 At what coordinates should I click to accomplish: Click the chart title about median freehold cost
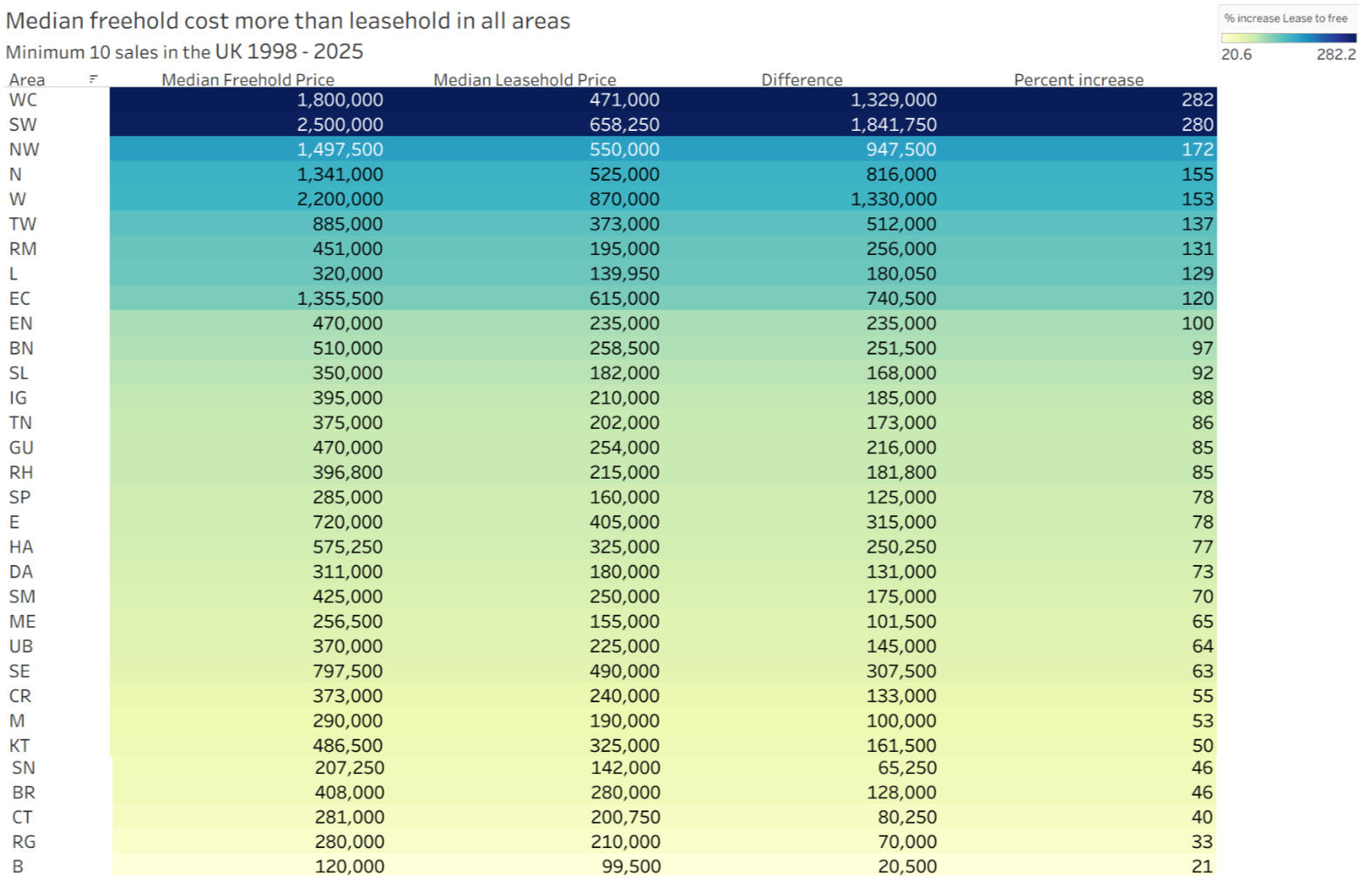click(288, 21)
